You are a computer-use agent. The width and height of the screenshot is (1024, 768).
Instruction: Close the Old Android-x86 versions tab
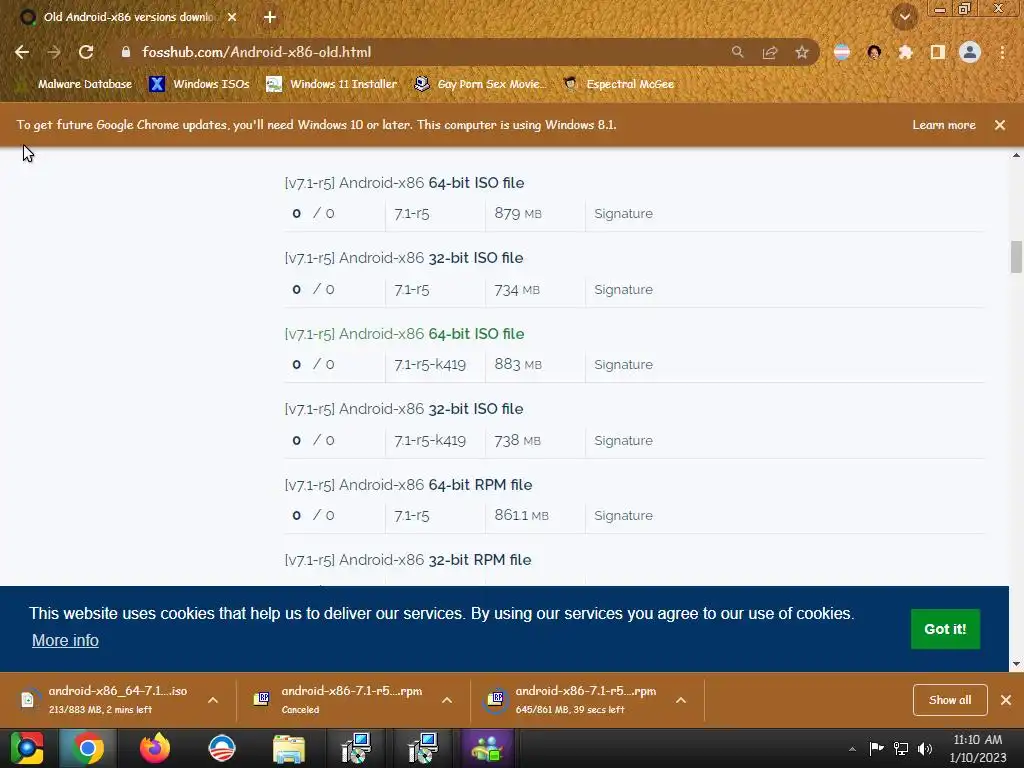[x=232, y=17]
